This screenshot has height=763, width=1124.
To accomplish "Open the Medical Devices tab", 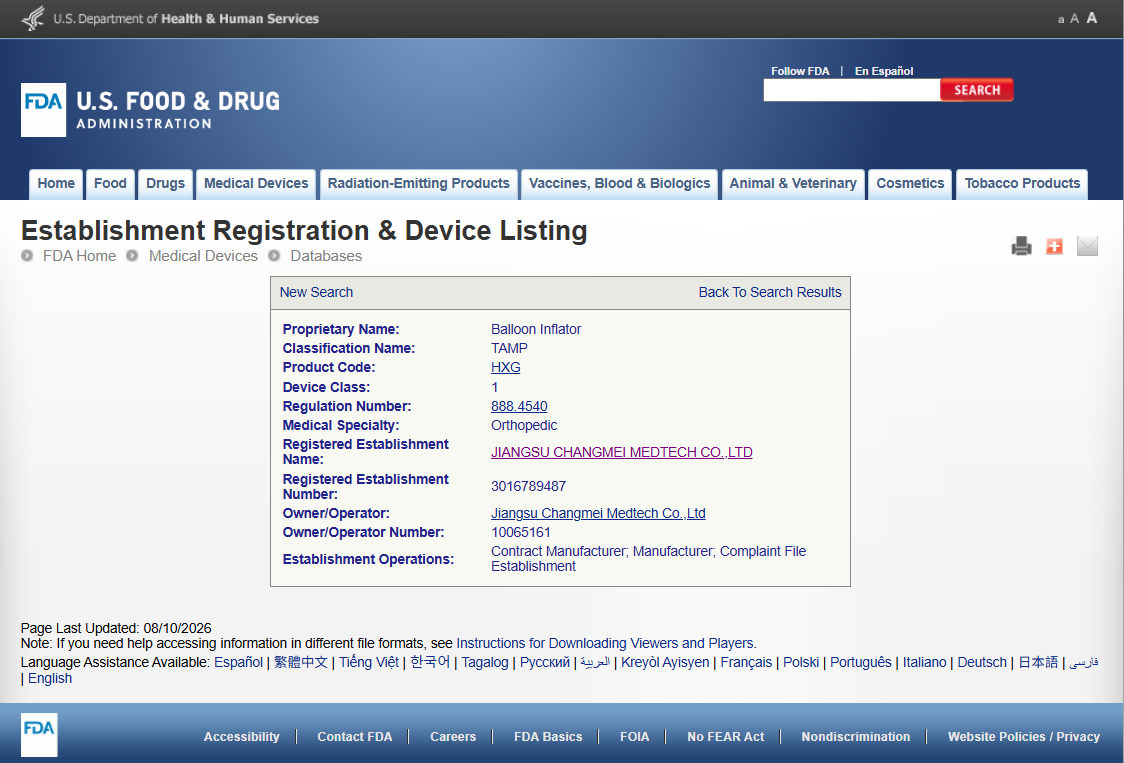I will 256,184.
